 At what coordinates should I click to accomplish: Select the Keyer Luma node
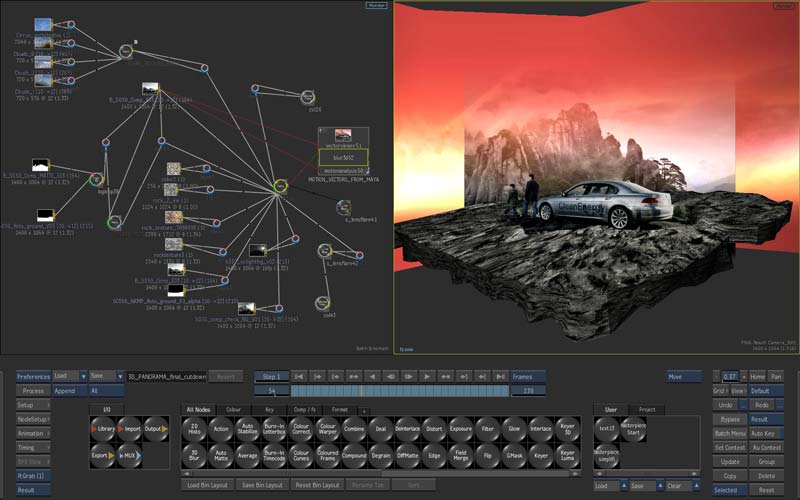(567, 456)
